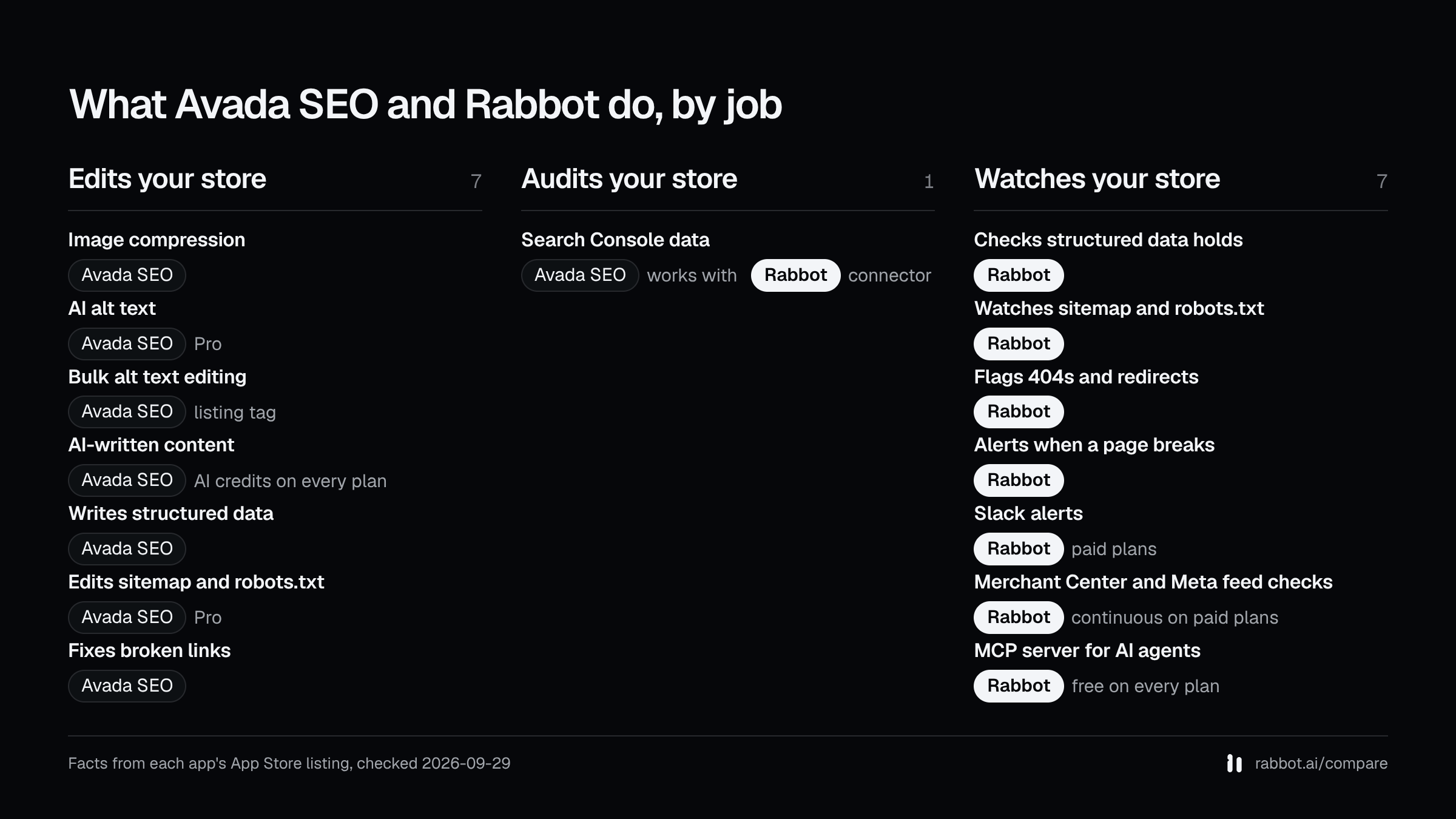Click the Rabbot pill under Search Console data

[795, 275]
